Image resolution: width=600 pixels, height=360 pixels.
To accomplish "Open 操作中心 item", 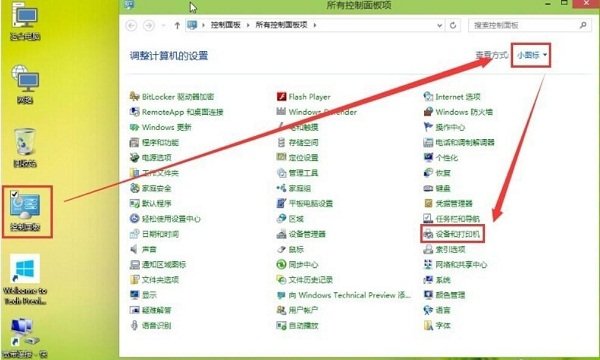I will point(444,127).
